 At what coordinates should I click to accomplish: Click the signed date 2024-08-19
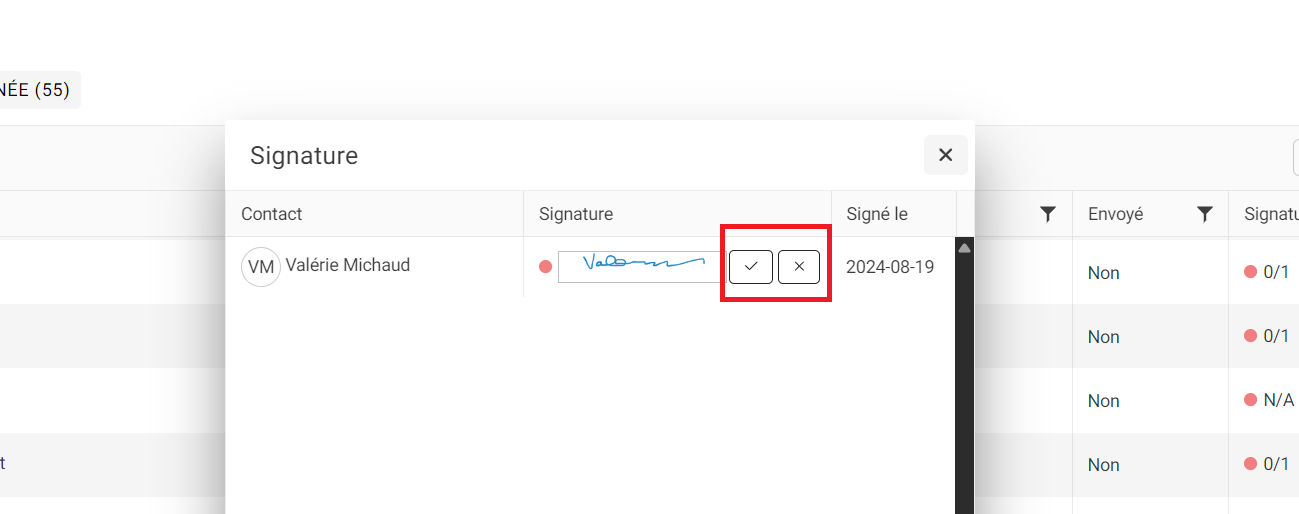(x=890, y=267)
